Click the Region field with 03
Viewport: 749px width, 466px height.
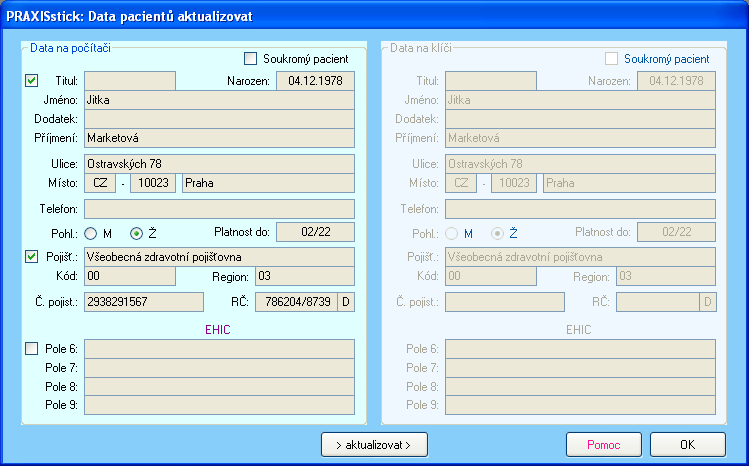[x=304, y=276]
